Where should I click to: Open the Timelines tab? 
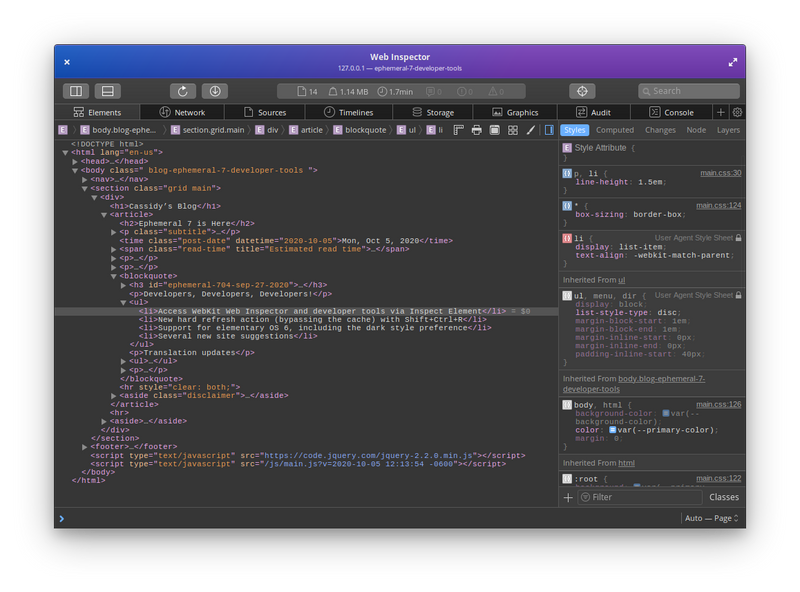coord(349,112)
